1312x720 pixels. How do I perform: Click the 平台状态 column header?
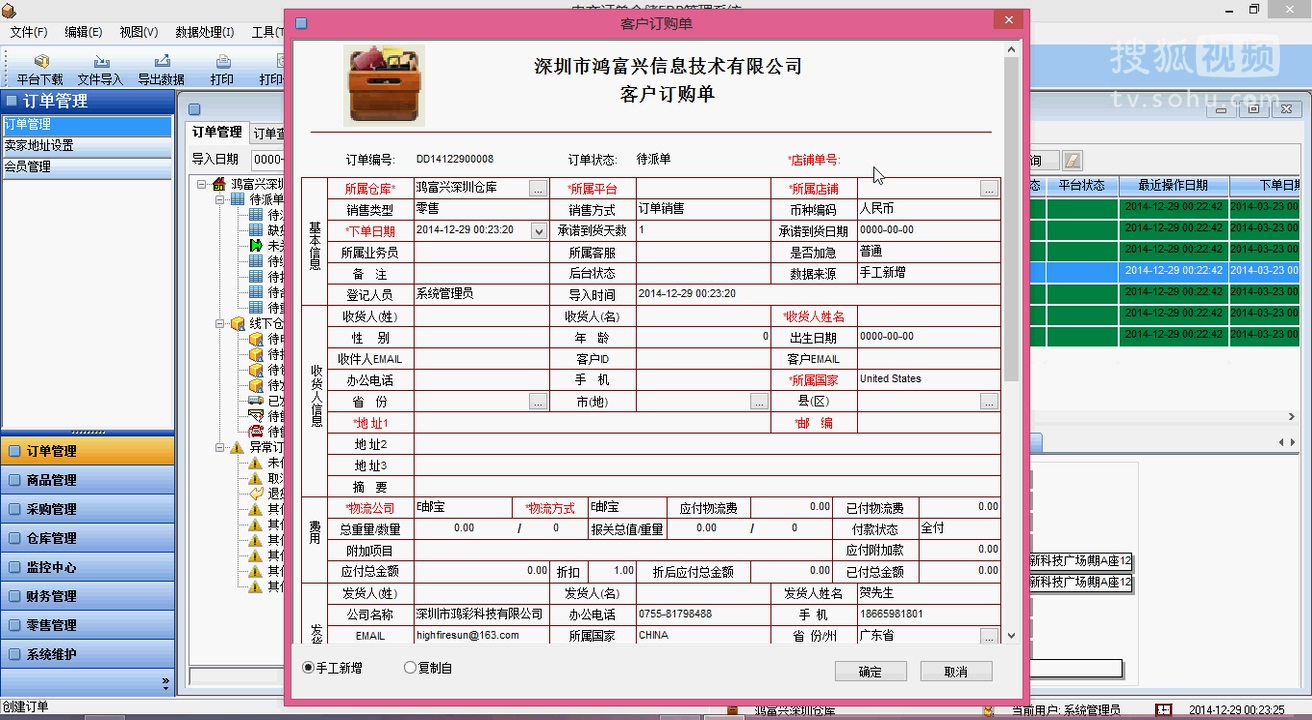tap(1082, 186)
